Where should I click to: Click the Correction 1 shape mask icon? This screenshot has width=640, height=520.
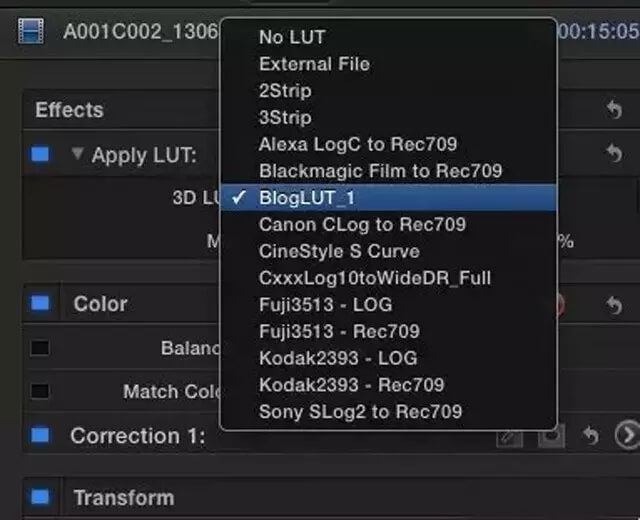tap(549, 436)
